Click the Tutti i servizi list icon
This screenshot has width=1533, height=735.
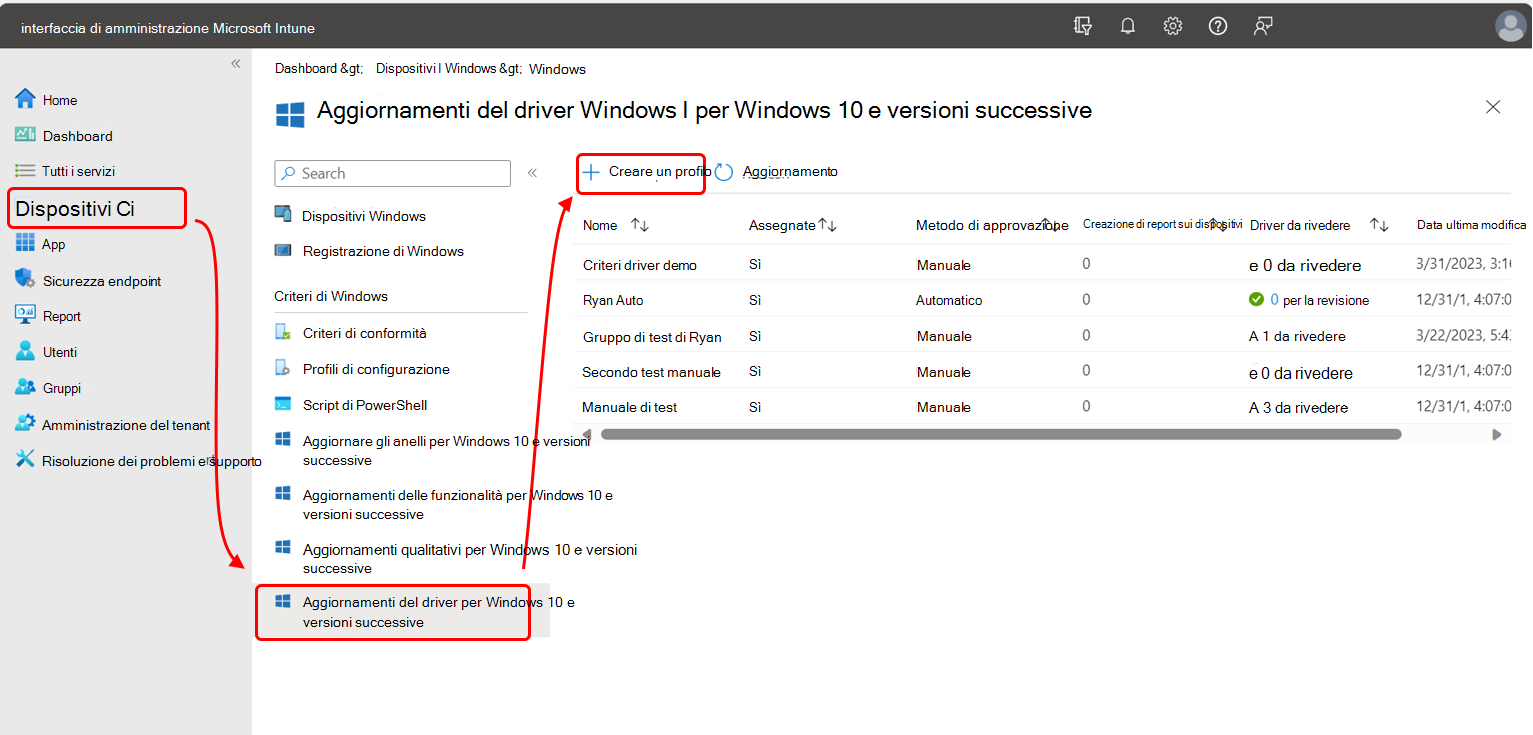coord(25,171)
